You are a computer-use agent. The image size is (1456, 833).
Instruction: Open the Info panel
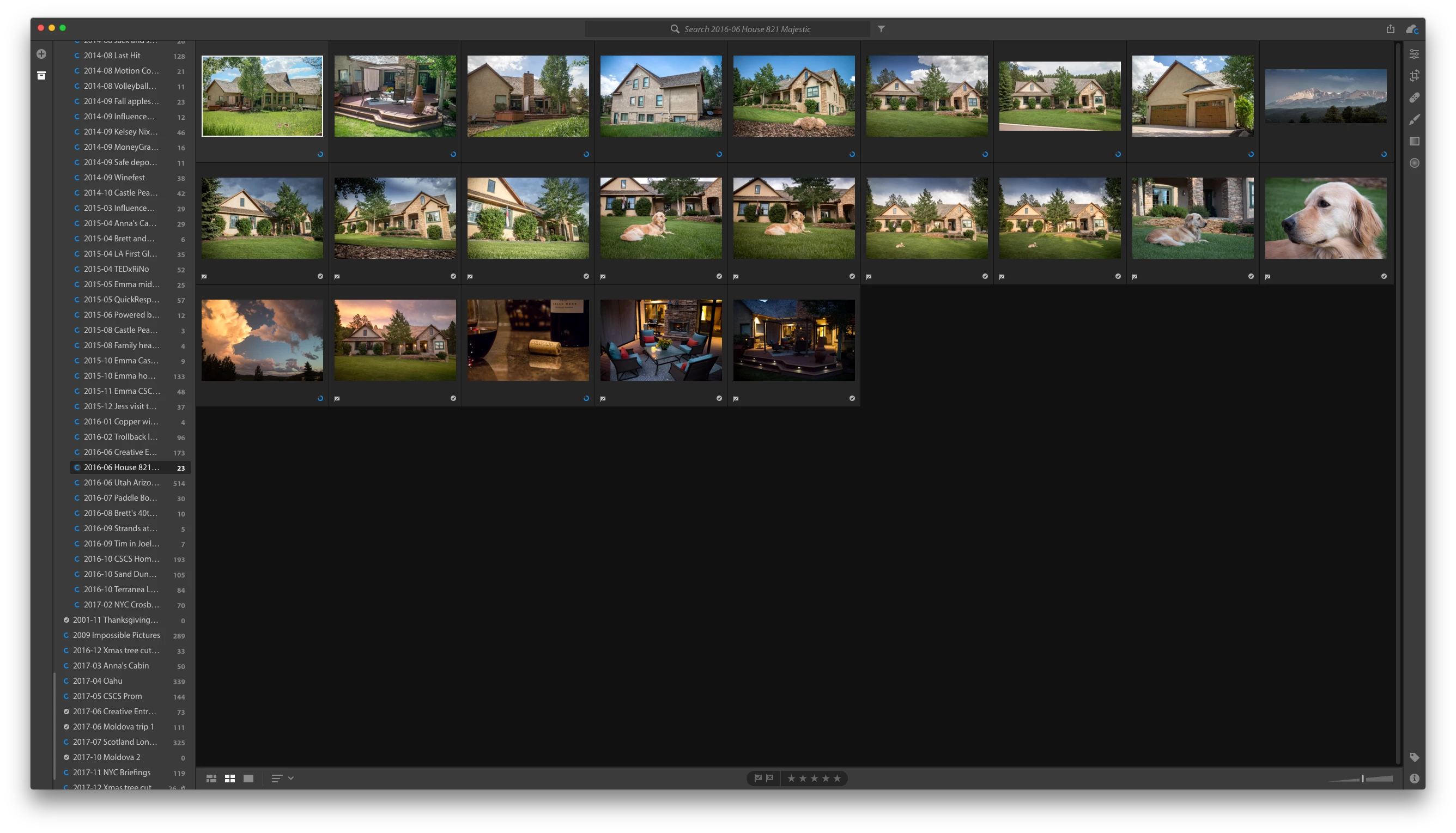pyautogui.click(x=1414, y=779)
